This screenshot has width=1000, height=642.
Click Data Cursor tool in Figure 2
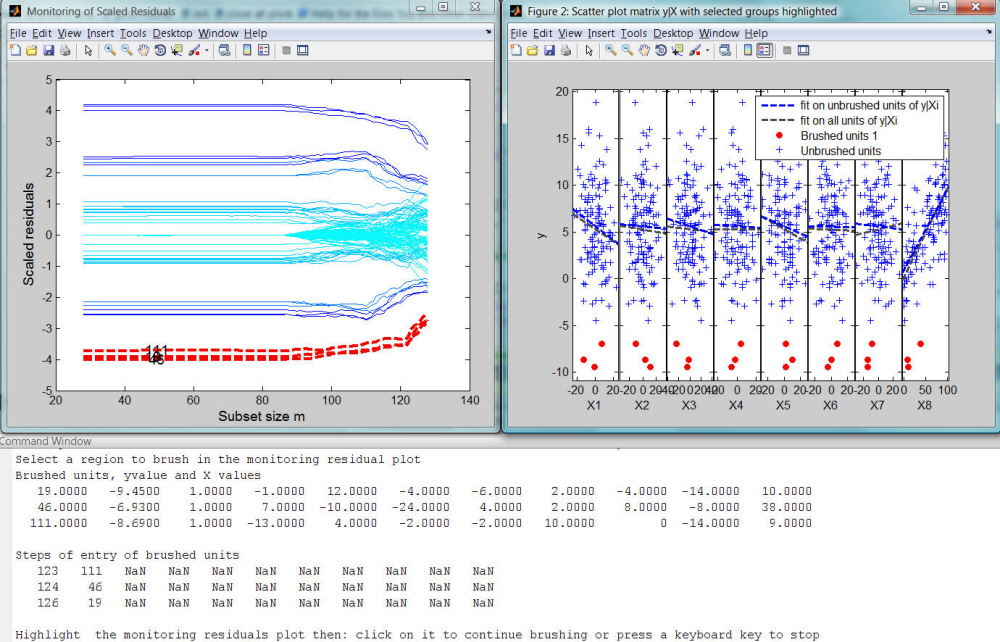pos(678,50)
